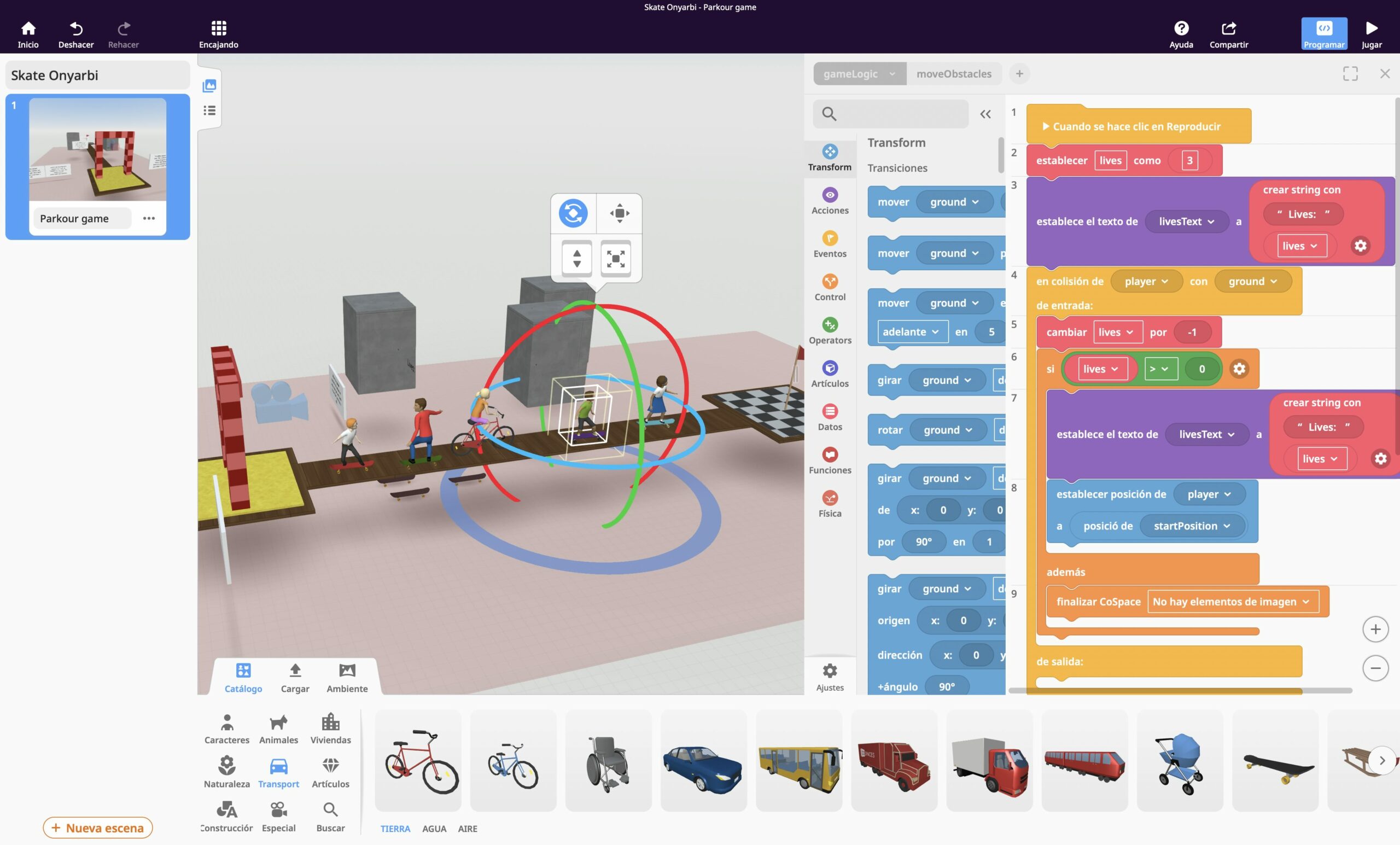
Task: Open the Funciones block category
Action: [x=830, y=461]
